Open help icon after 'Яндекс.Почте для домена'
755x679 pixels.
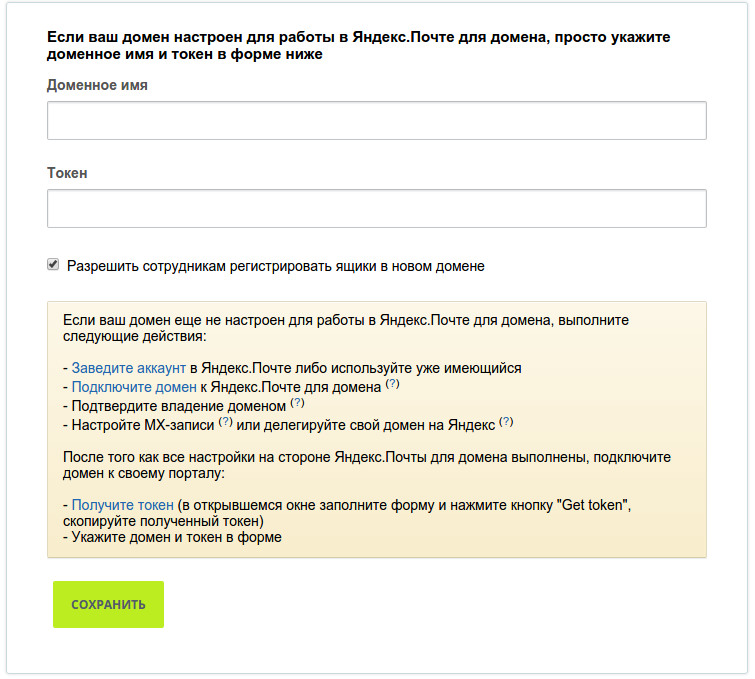[392, 384]
